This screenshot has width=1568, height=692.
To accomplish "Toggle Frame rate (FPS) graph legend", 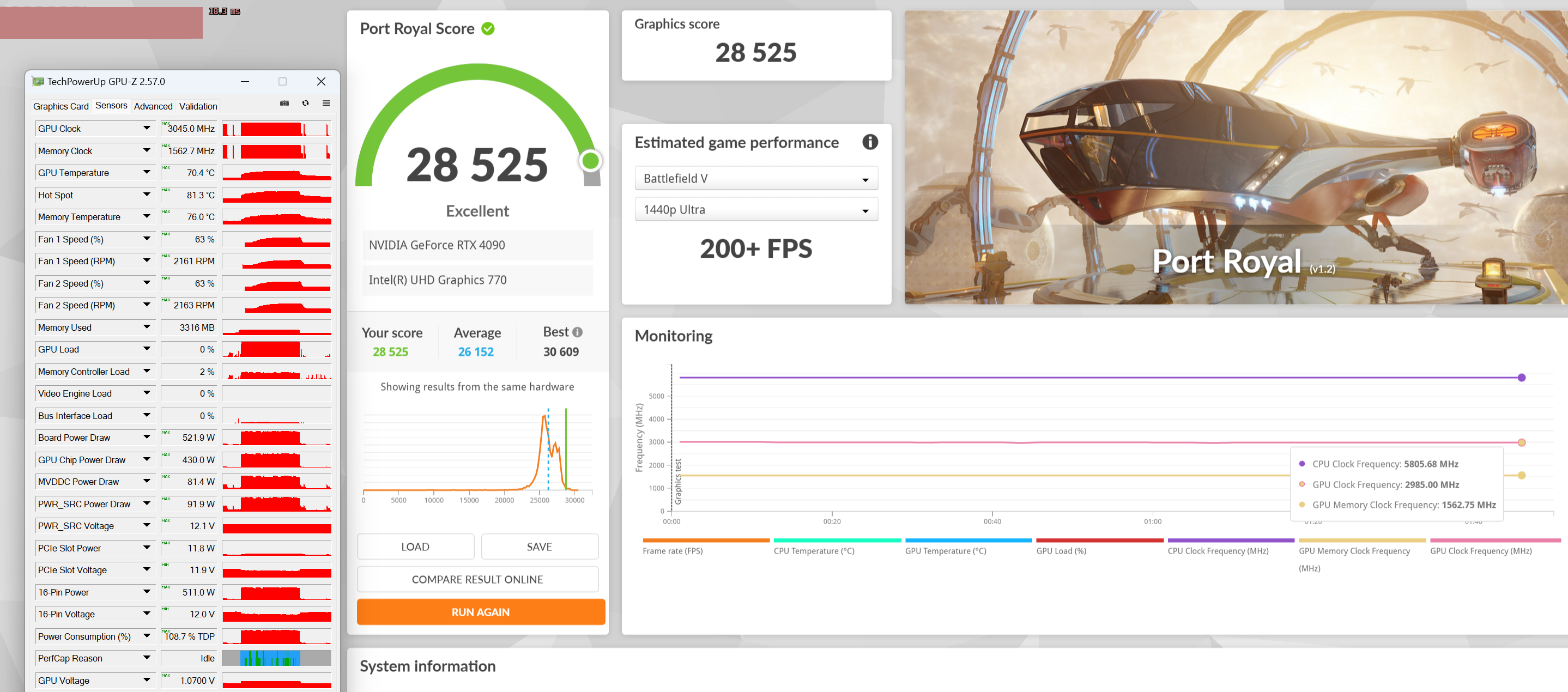I will [673, 550].
